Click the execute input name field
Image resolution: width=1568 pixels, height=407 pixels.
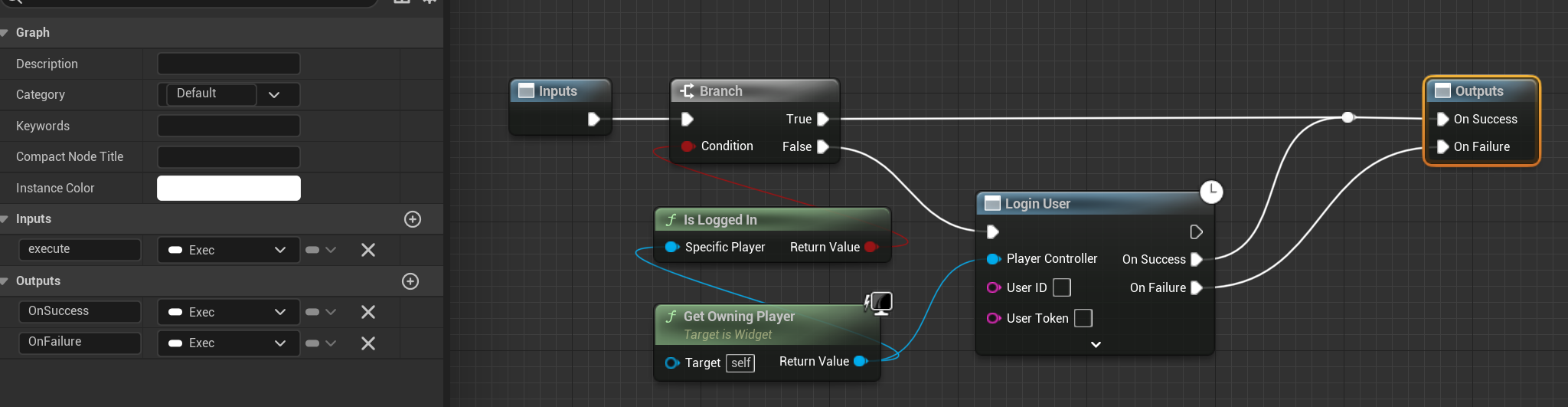(x=80, y=249)
